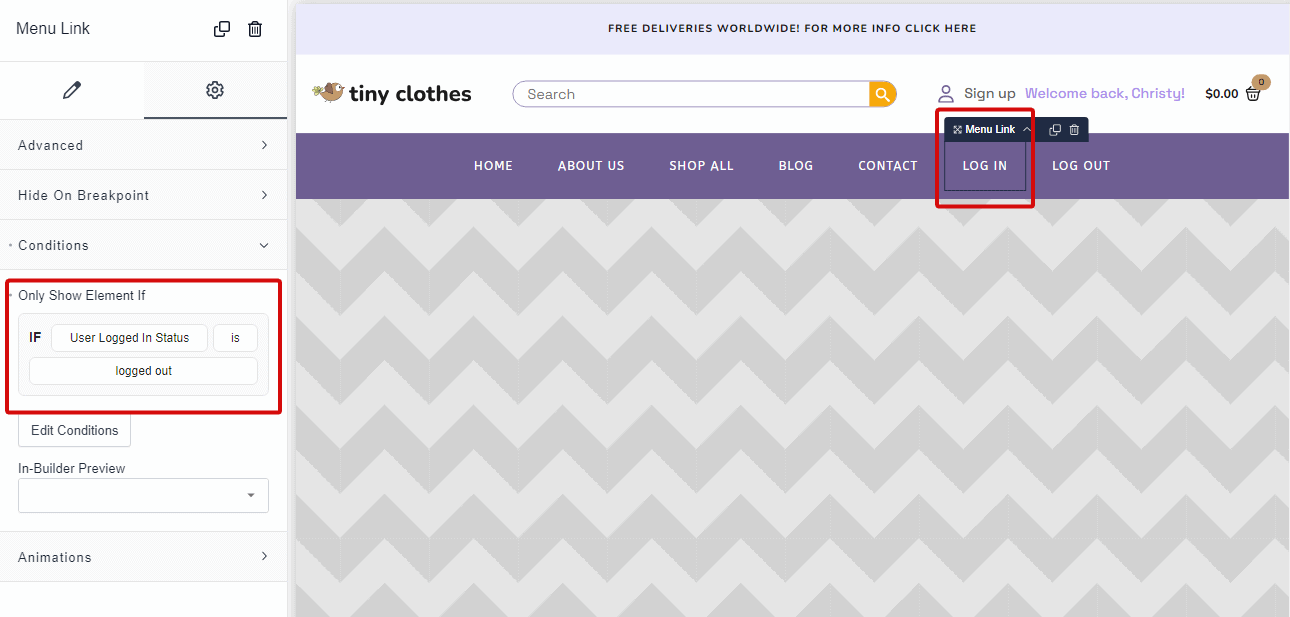Screen dimensions: 1290x617
Task: Select SHOP ALL in the navigation menu
Action: 701,166
